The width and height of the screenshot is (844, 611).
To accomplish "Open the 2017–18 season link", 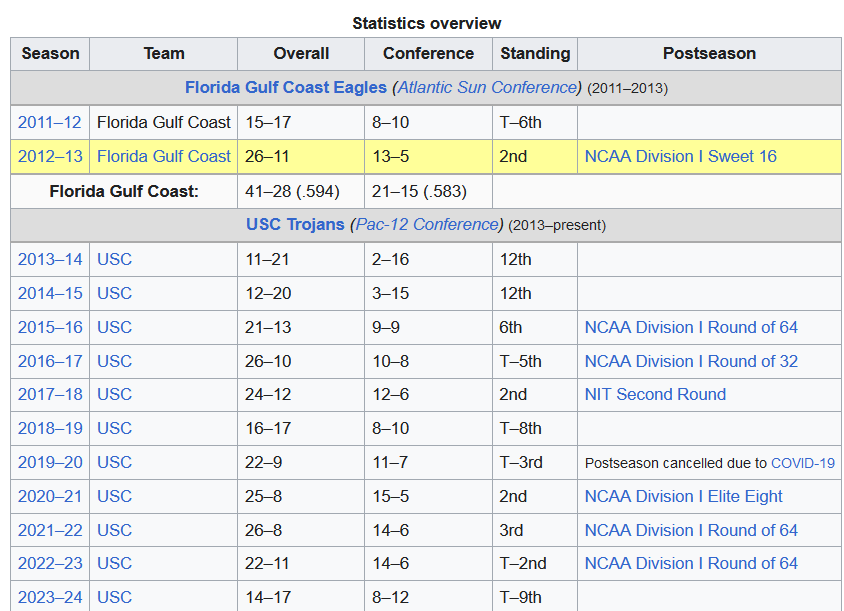I will coord(50,394).
